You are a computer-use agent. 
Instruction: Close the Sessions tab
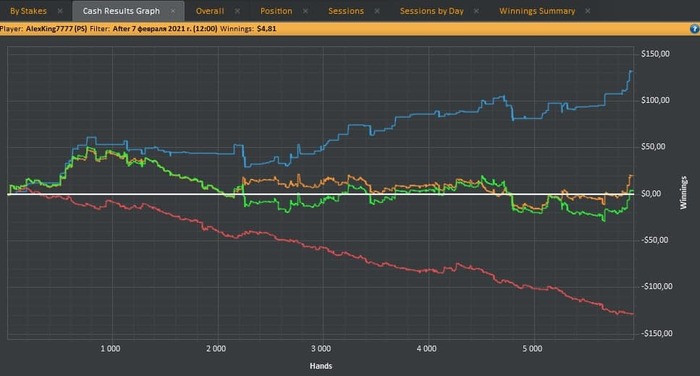click(x=377, y=11)
